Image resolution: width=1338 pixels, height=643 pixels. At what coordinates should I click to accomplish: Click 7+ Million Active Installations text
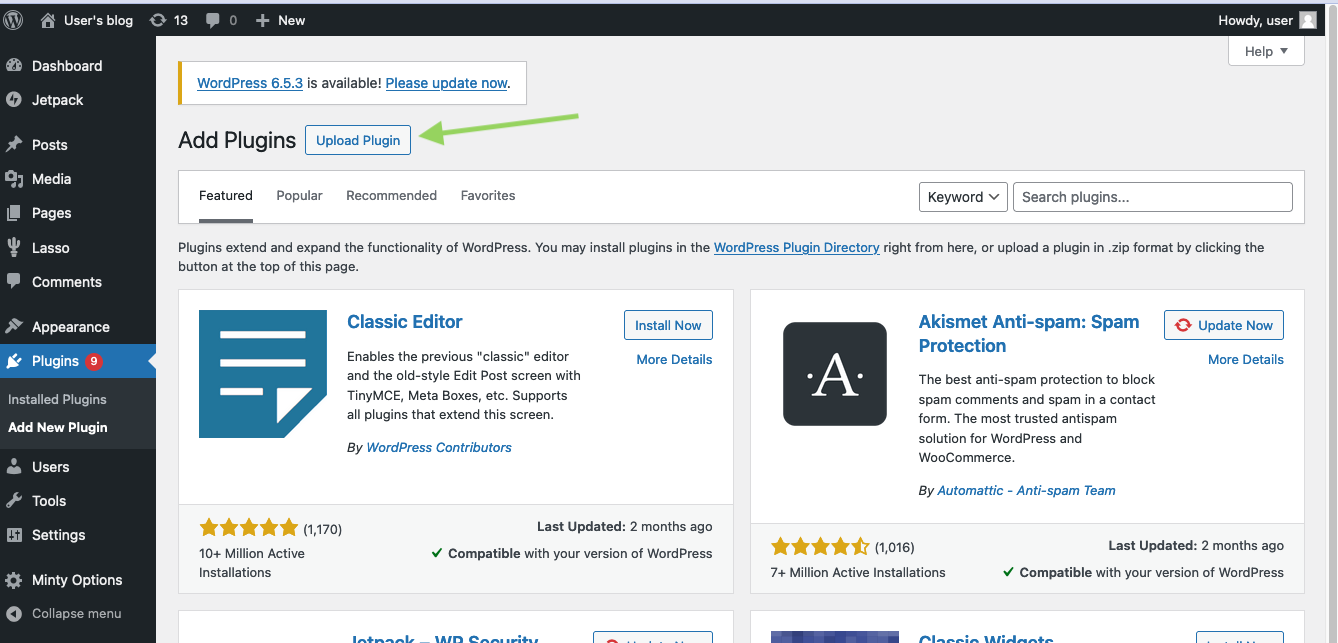click(x=858, y=573)
